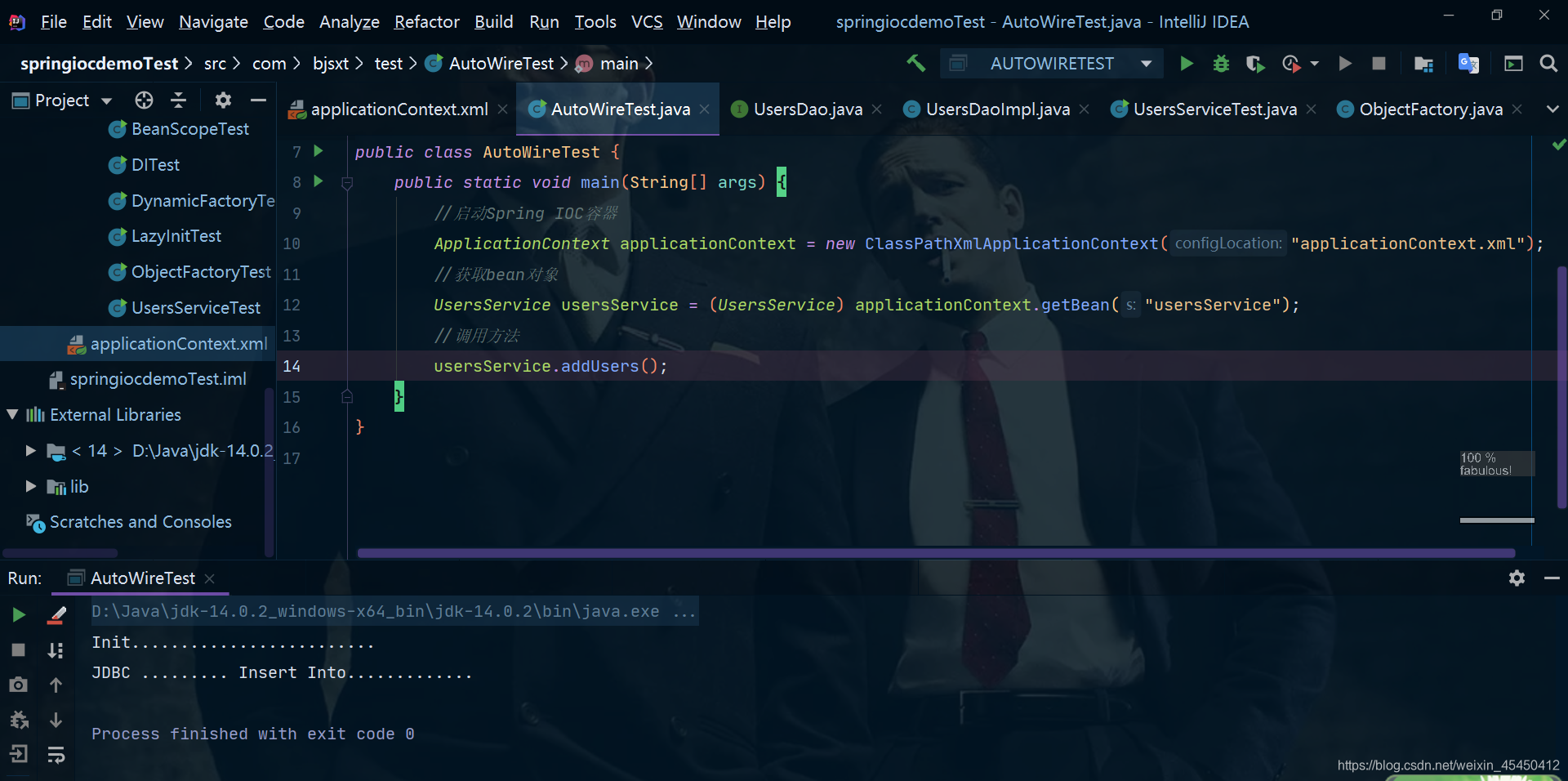Select springiocdemoTest.iml file
The image size is (1568, 781).
coord(158,379)
